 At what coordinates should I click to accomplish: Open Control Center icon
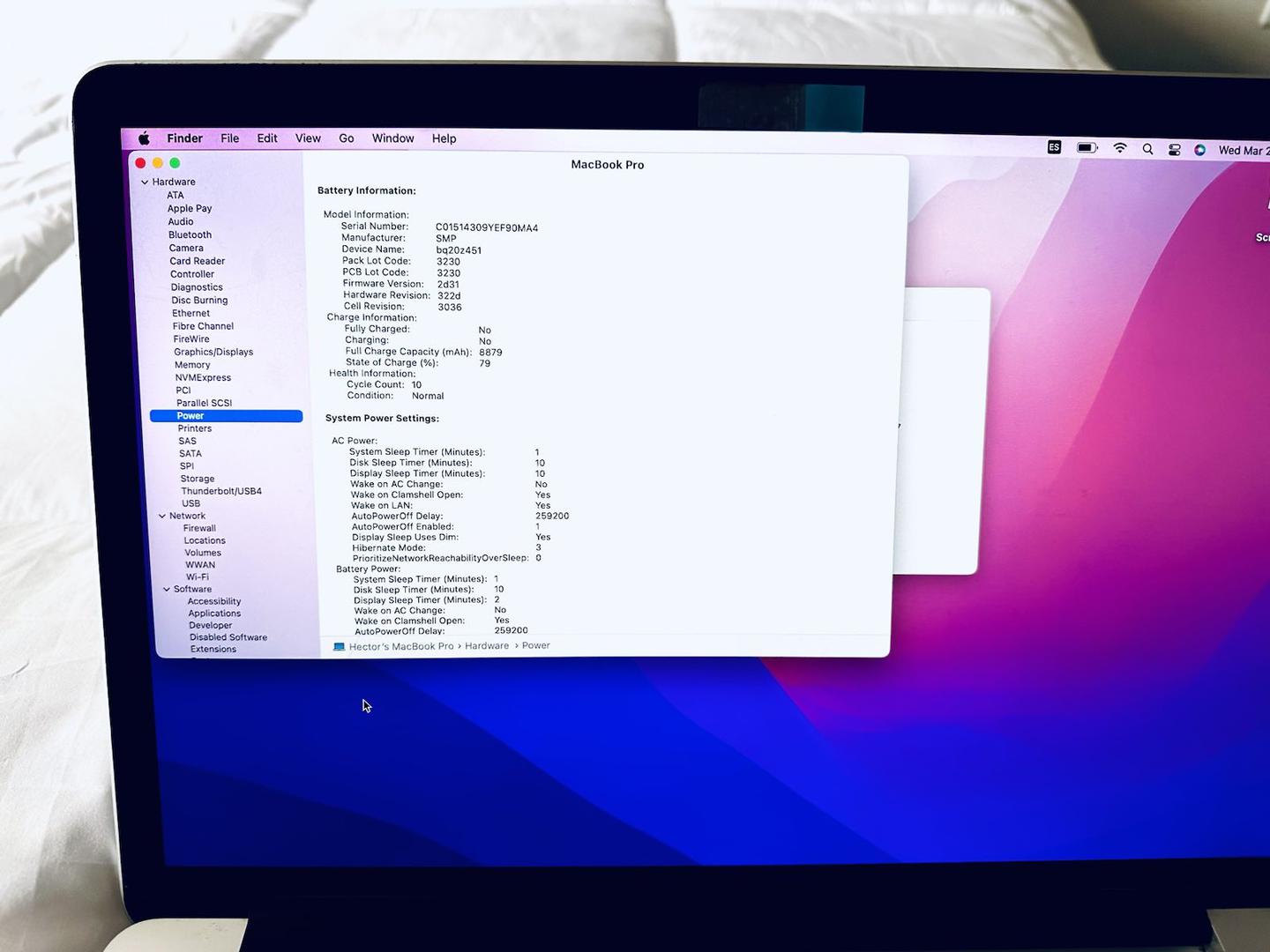(1174, 150)
